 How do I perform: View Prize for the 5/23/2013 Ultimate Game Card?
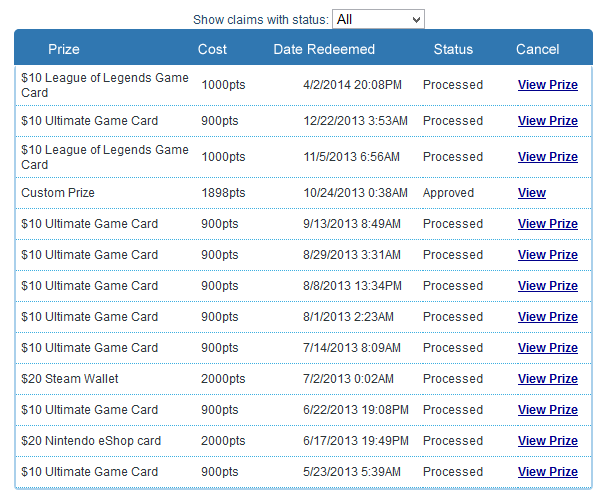click(548, 472)
